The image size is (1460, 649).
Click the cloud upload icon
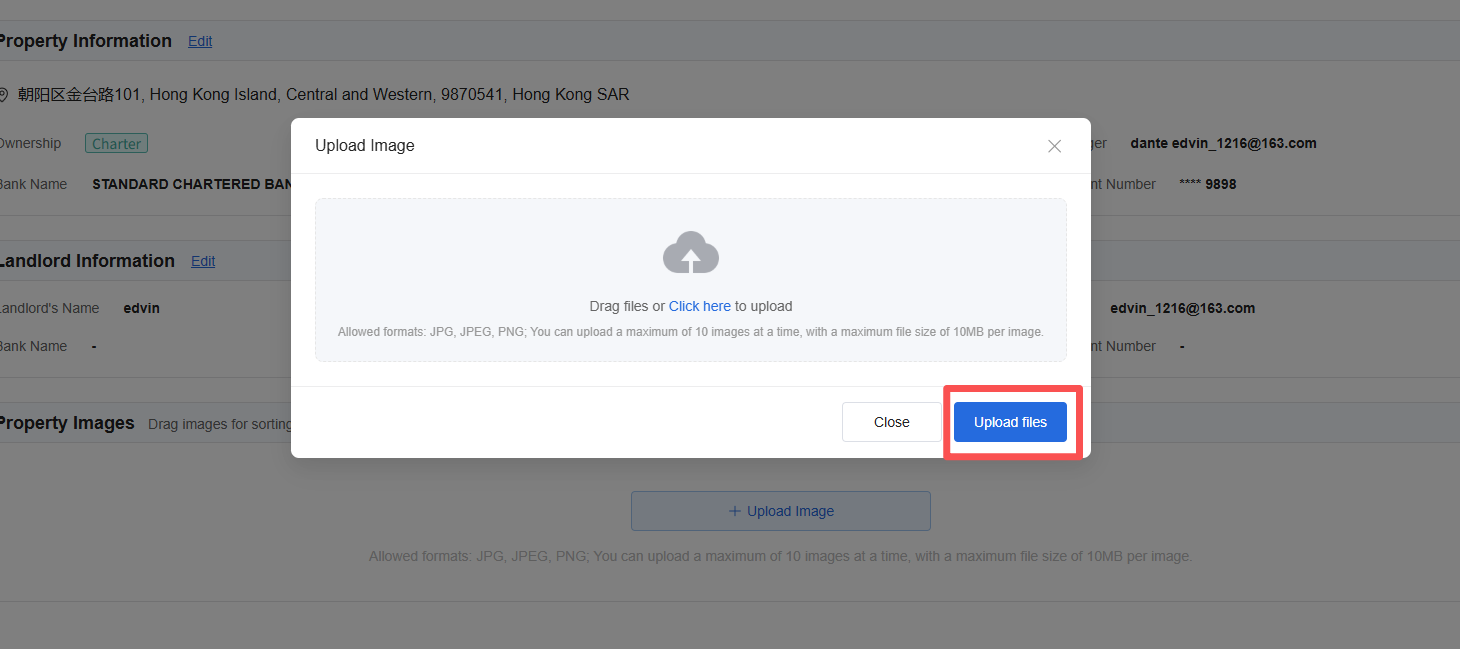(690, 253)
